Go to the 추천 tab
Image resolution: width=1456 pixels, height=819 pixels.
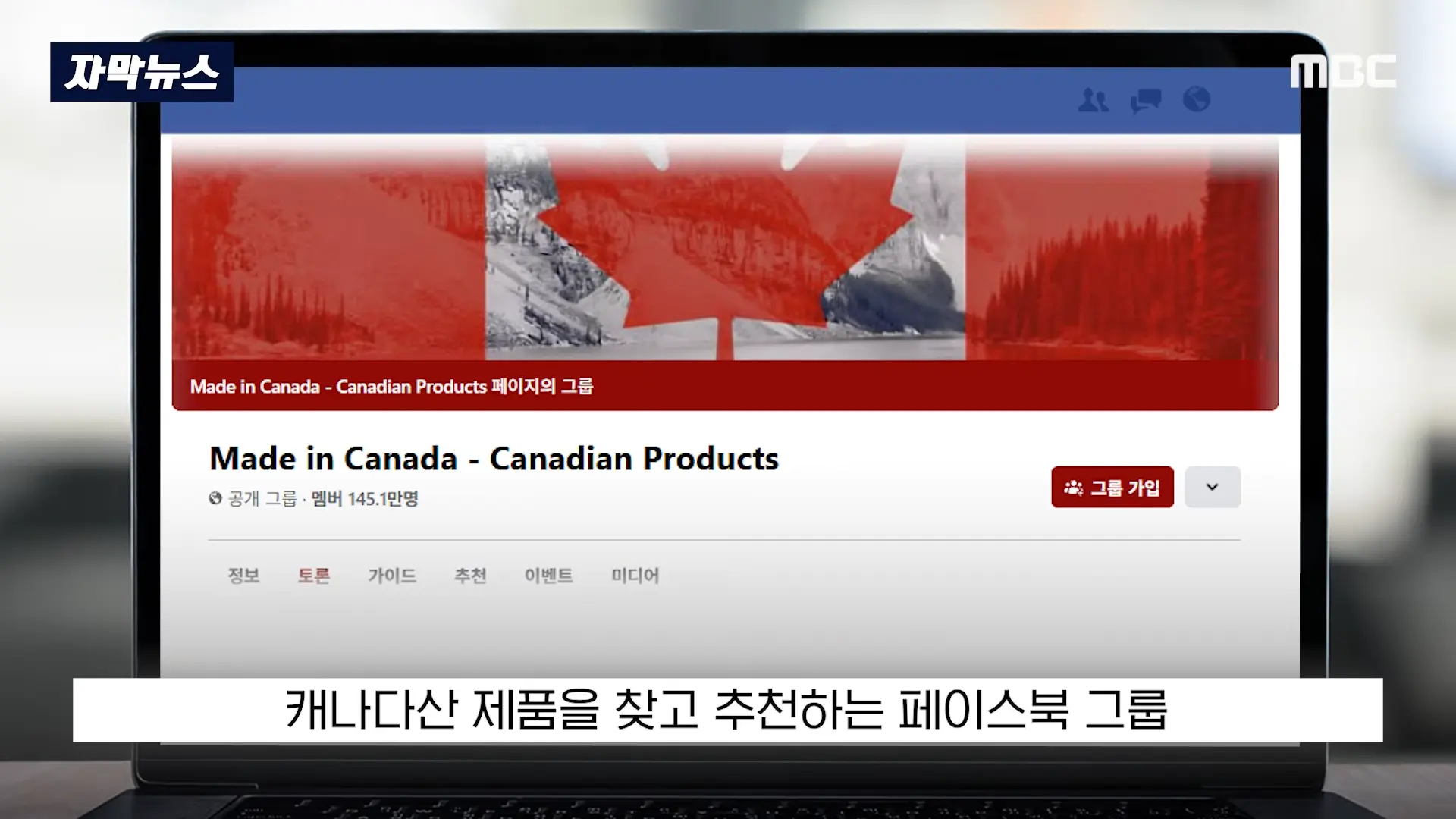tap(470, 576)
